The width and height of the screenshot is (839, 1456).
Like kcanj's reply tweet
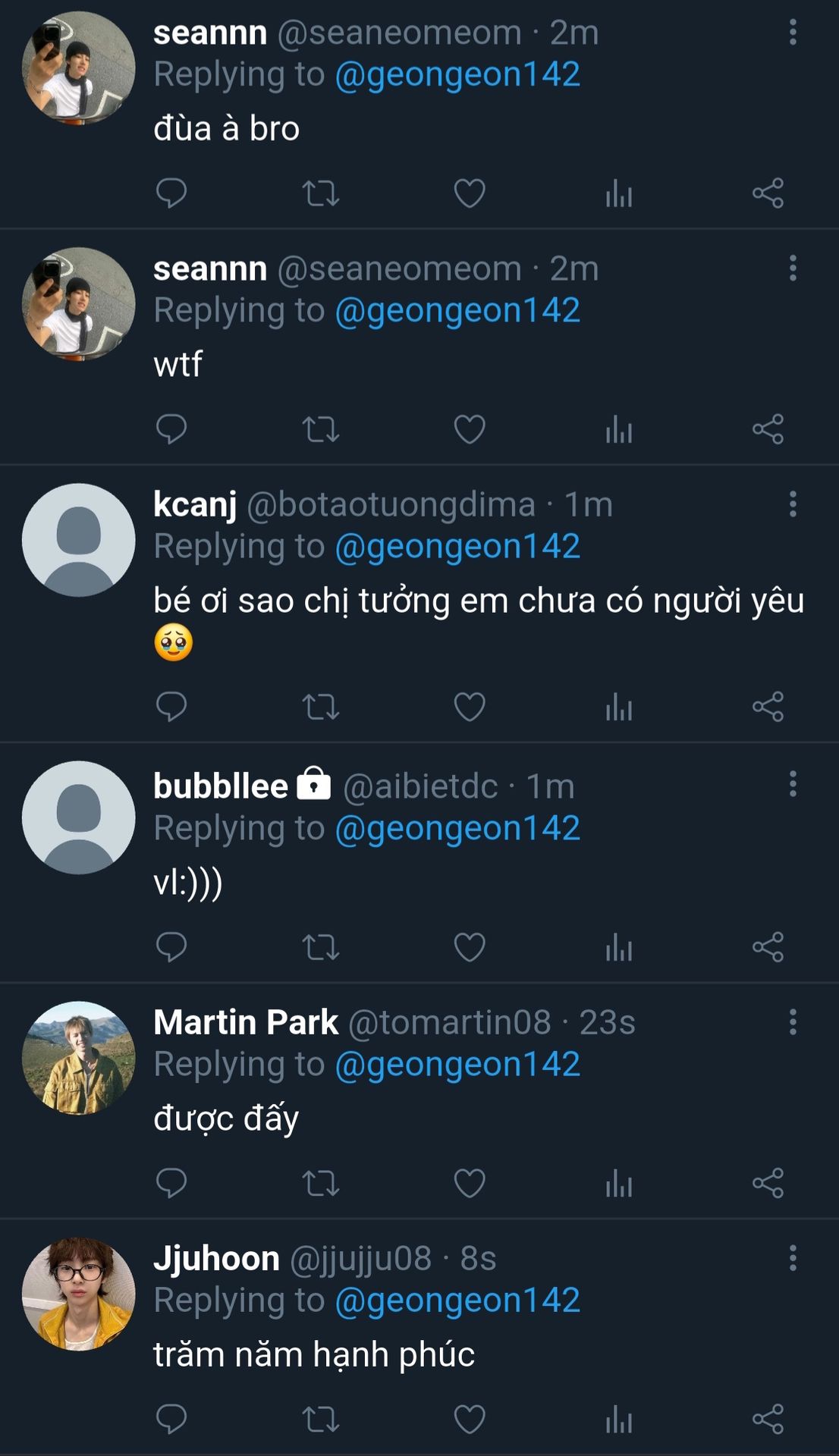pyautogui.click(x=470, y=707)
